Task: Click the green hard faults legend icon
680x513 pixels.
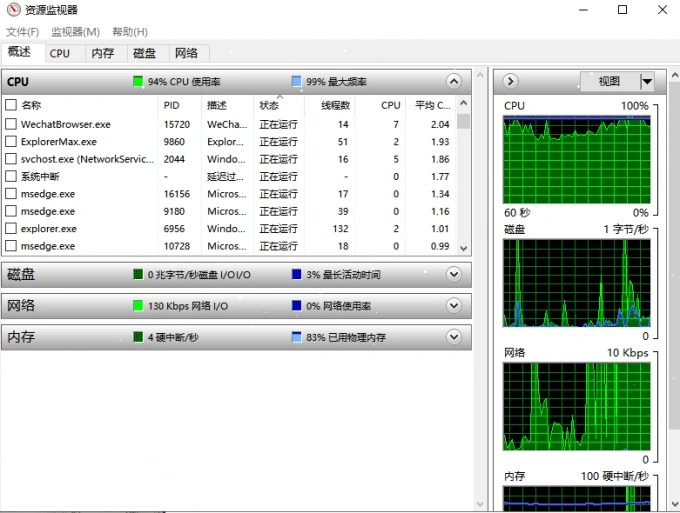Action: (138, 337)
